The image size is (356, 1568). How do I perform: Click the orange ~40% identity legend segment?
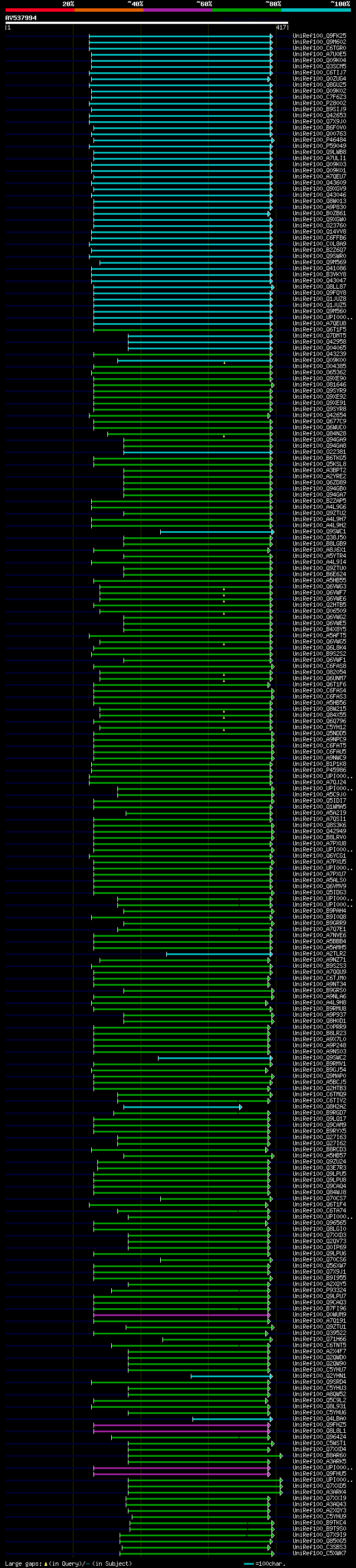[109, 10]
